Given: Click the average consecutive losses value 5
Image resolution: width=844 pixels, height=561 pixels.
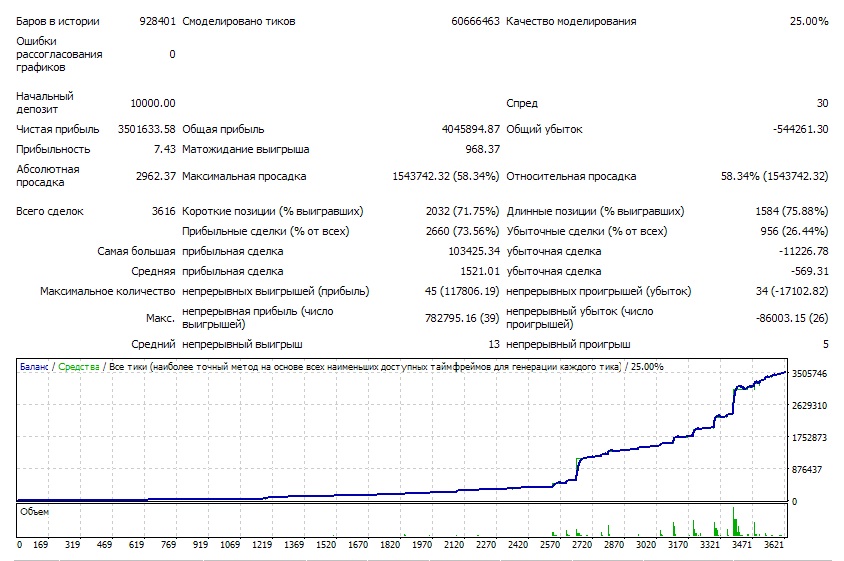Looking at the screenshot, I should (x=825, y=344).
